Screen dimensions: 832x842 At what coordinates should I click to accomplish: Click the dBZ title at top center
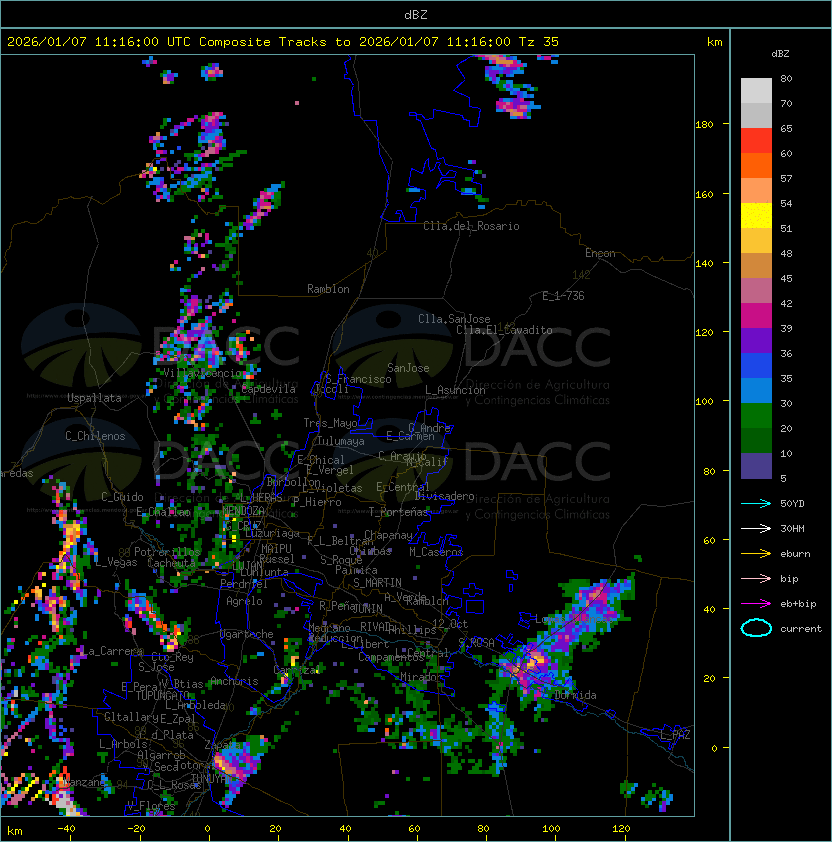416,14
